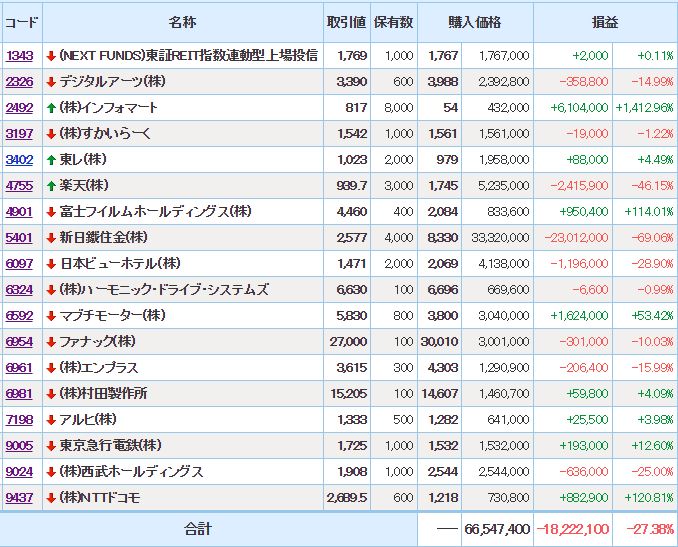Click the red down arrow beside デジタルアーツ(株)
This screenshot has height=547, width=678.
(51, 82)
